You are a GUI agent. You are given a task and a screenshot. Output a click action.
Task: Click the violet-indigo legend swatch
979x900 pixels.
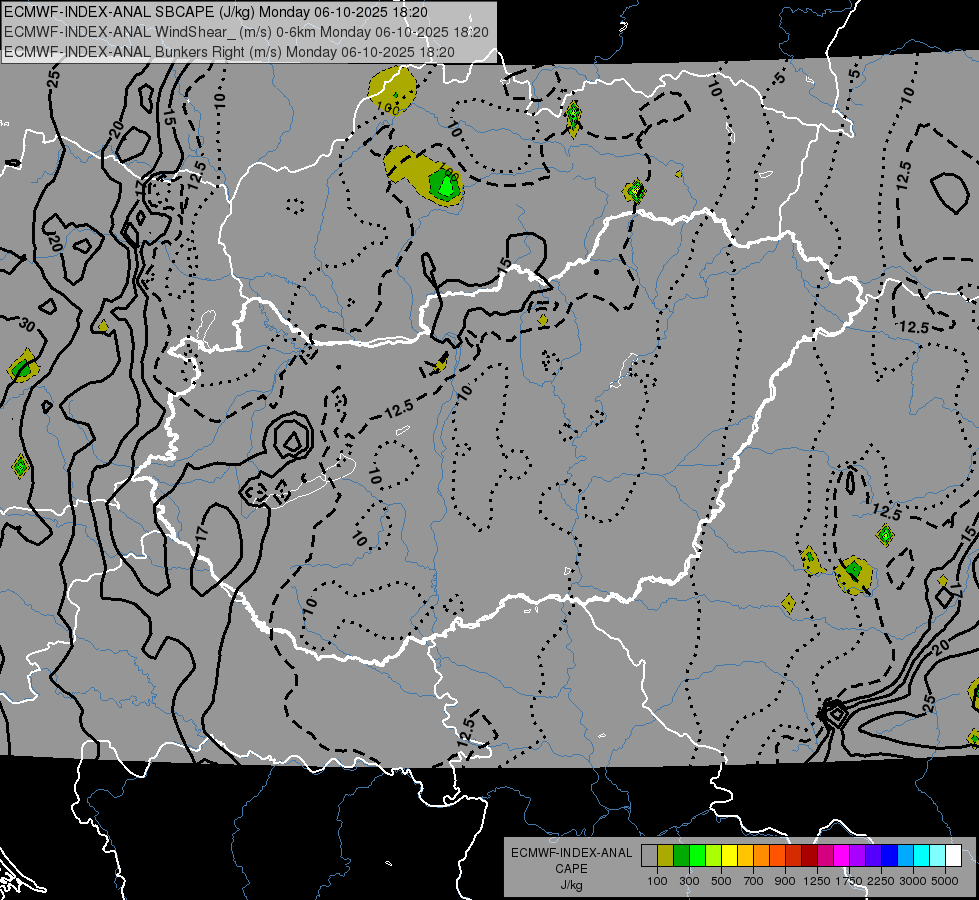click(873, 856)
